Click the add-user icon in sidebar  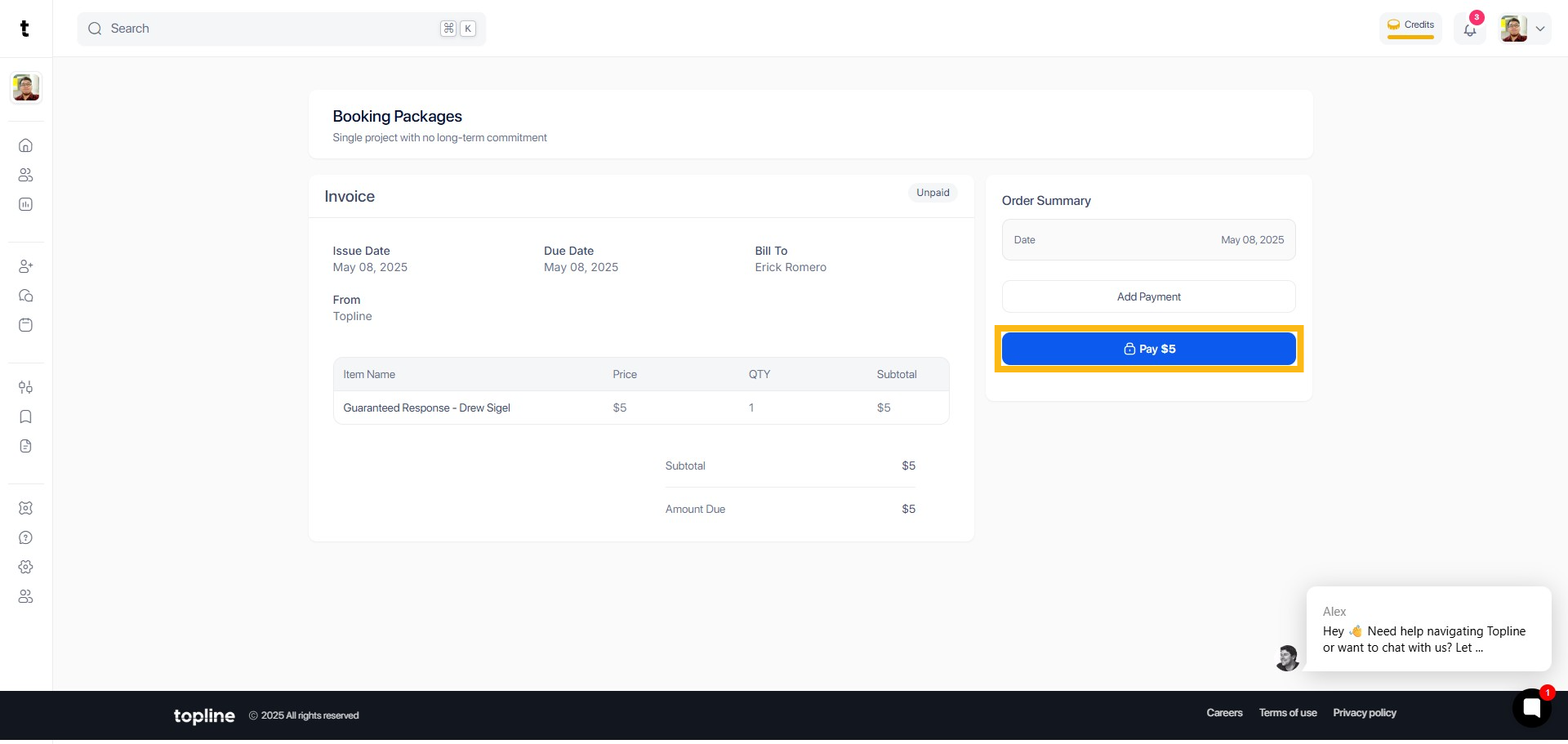(x=26, y=266)
